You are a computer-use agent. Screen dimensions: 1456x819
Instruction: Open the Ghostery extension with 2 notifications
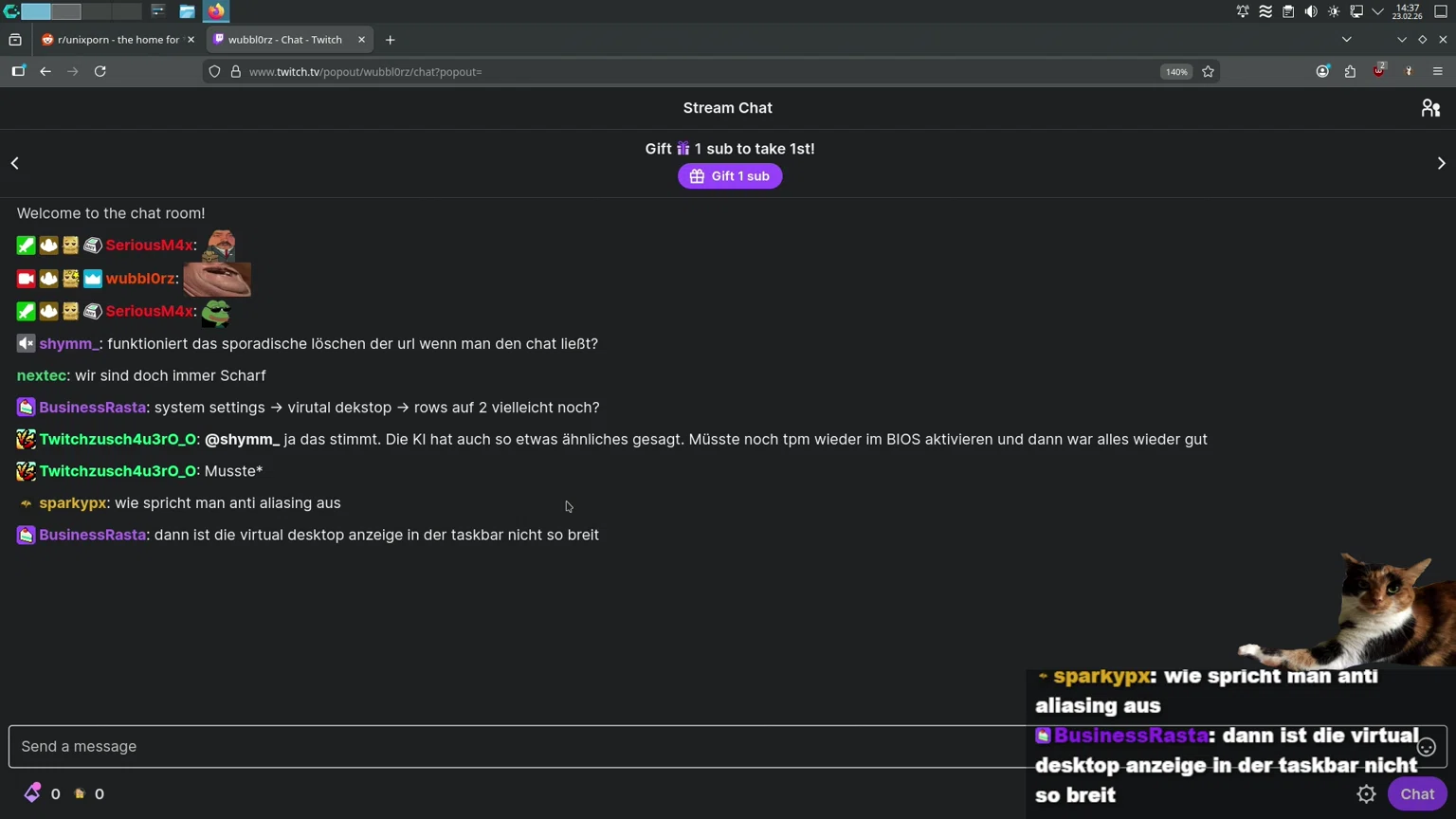[1378, 71]
